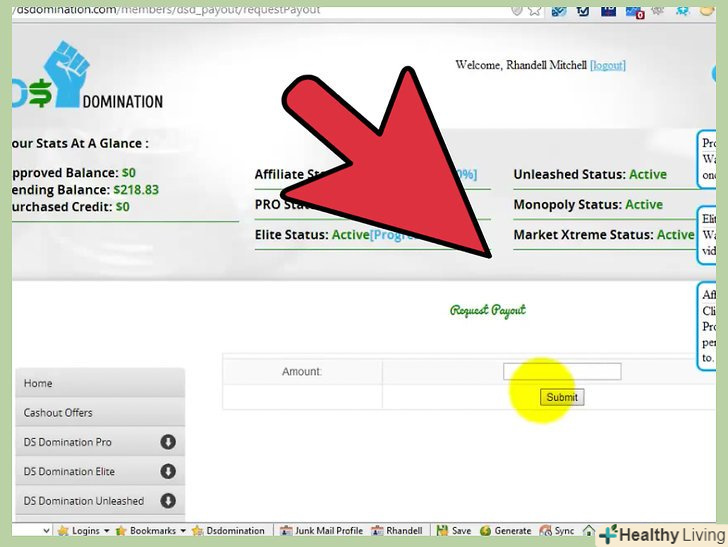Viewport: 728px width, 547px height.
Task: Click the Welcome, Rhandell Mitchell text
Action: tap(521, 65)
